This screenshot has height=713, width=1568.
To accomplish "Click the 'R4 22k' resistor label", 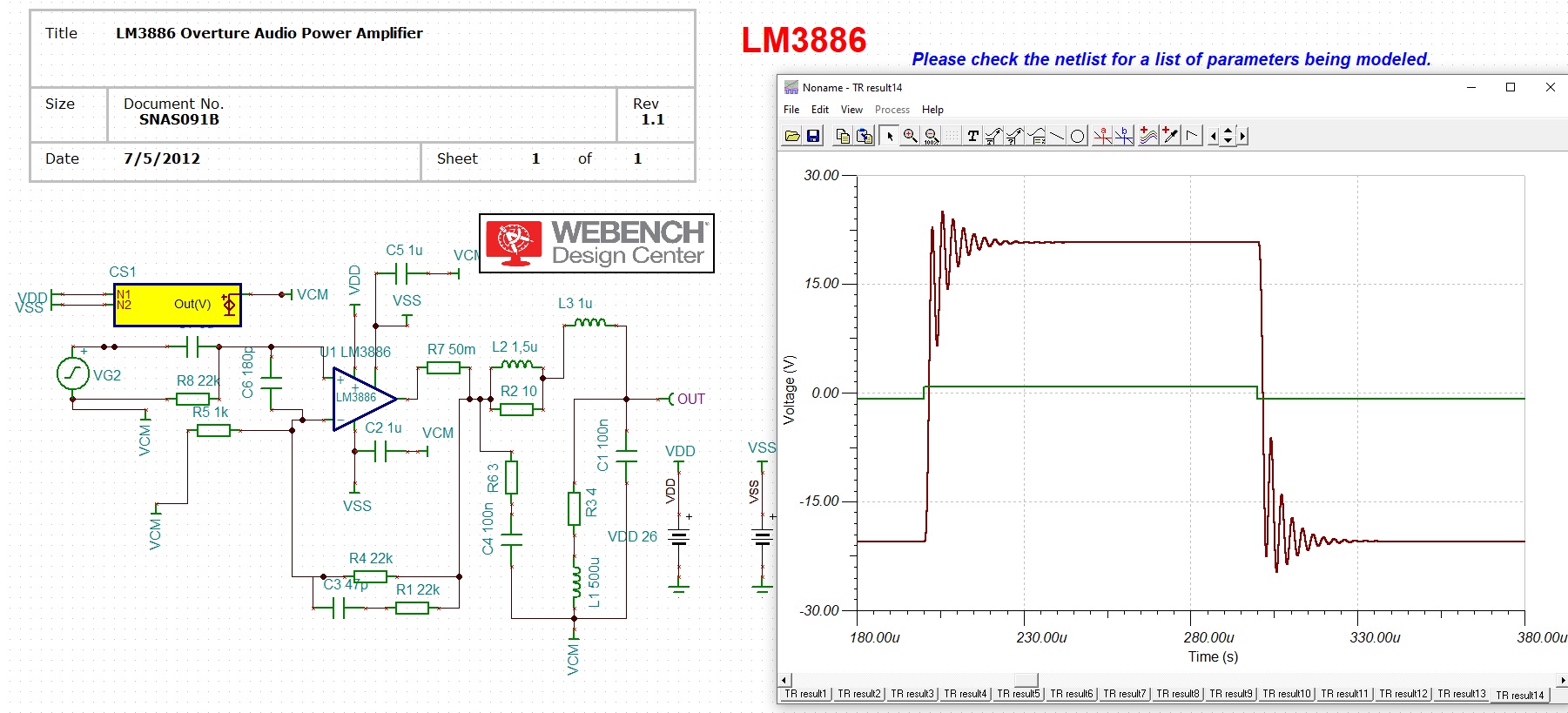I will (x=370, y=558).
